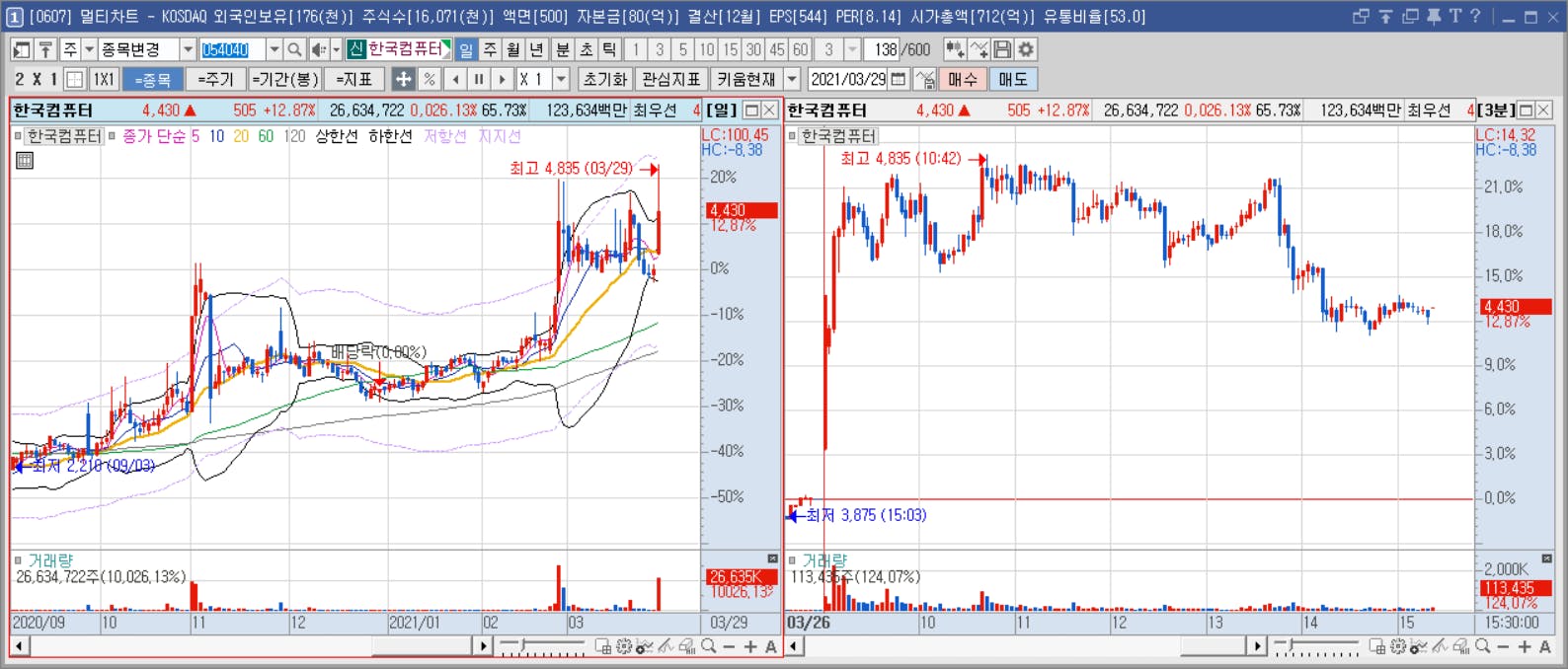Maximize the left daily chart pane
Viewport: 1568px width, 669px height.
[752, 110]
